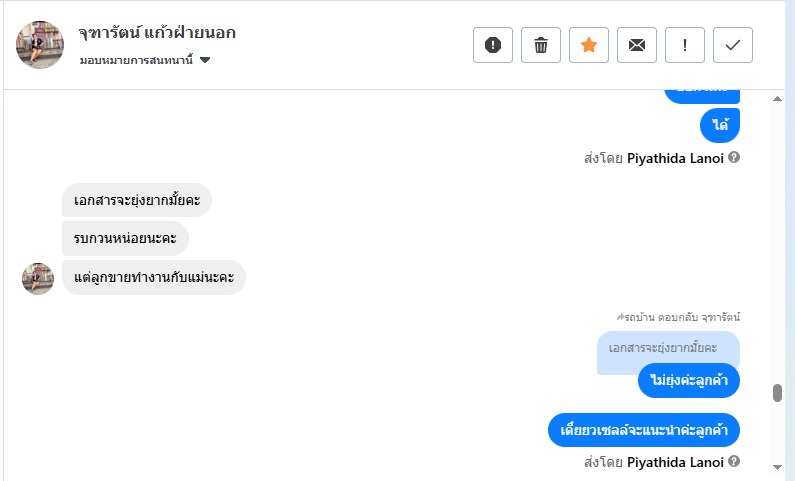Image resolution: width=795 pixels, height=481 pixels.
Task: Mark conversation unread with envelope icon
Action: tap(637, 45)
